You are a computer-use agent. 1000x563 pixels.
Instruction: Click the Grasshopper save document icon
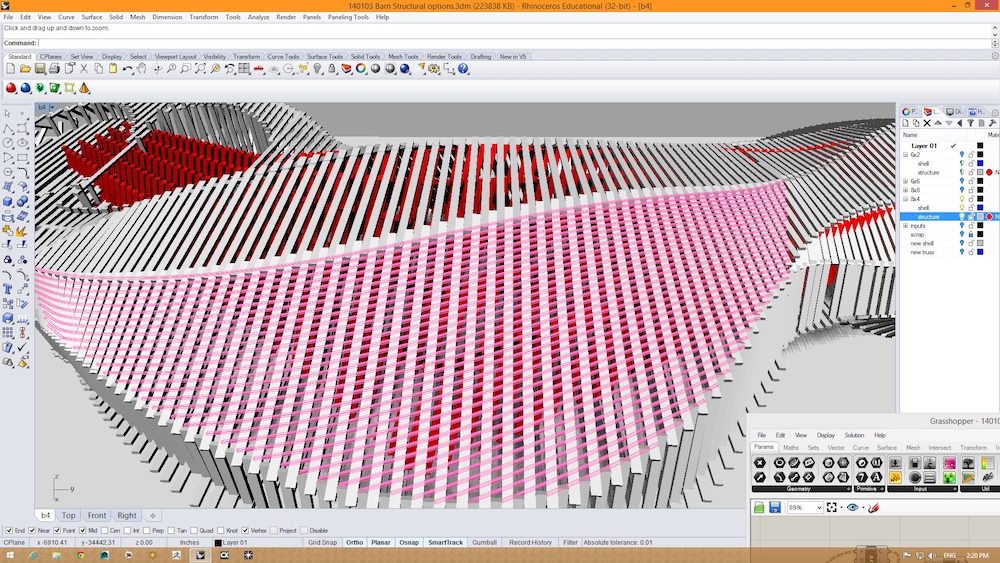coord(775,508)
